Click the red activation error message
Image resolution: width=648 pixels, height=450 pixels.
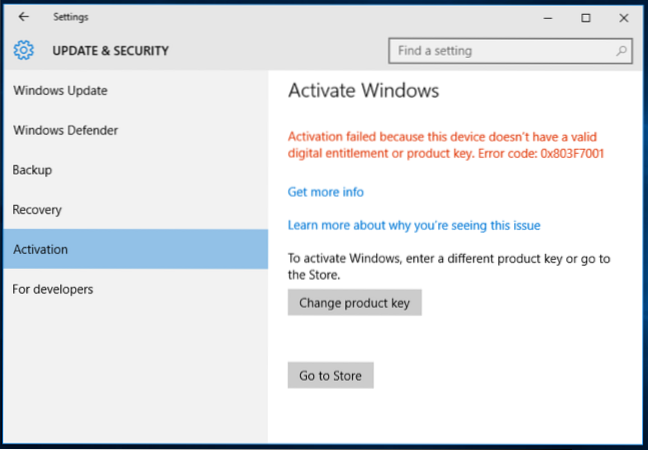445,145
